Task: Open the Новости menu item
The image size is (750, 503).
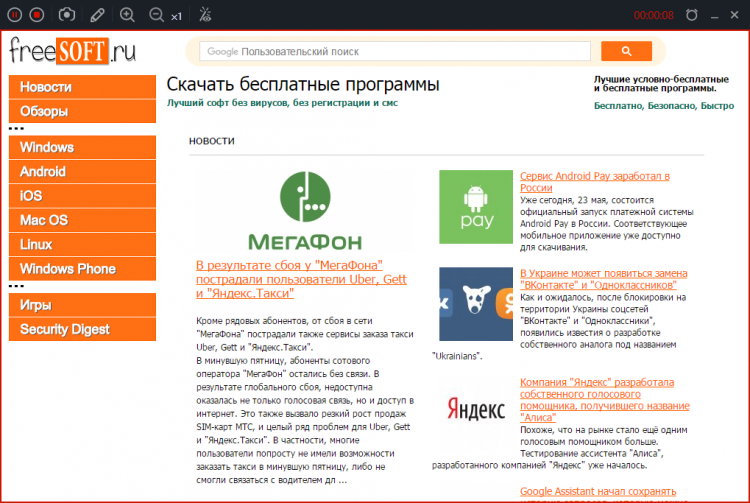Action: click(x=82, y=87)
